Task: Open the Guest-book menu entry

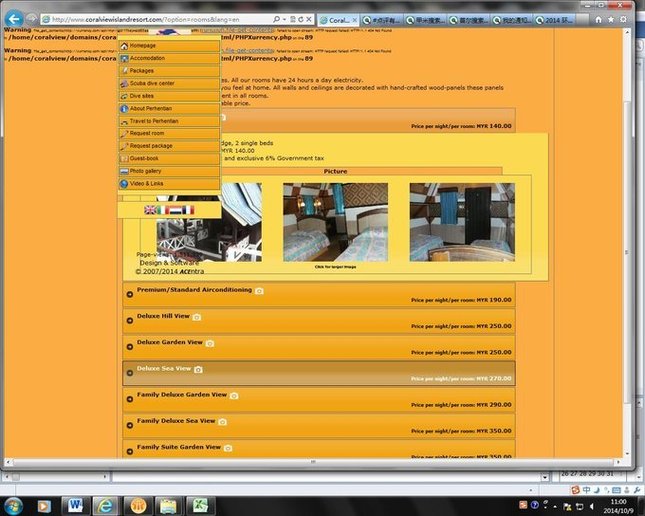Action: pyautogui.click(x=169, y=158)
